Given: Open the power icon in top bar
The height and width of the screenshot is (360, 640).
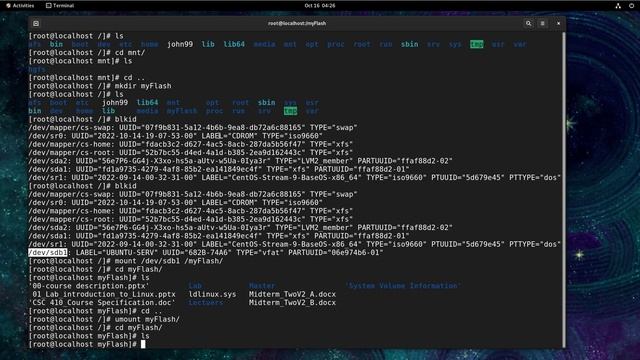Looking at the screenshot, I should point(631,6).
